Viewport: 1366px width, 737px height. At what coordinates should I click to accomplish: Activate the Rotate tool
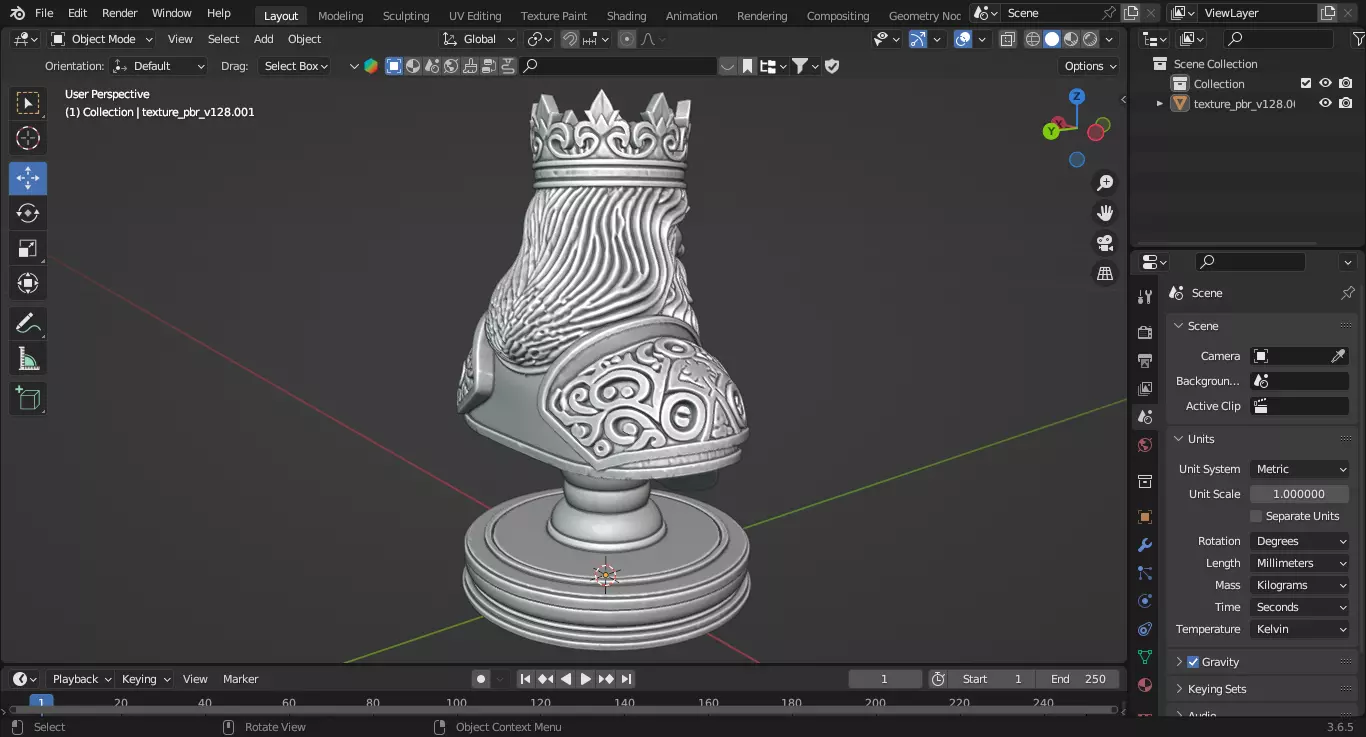[28, 213]
